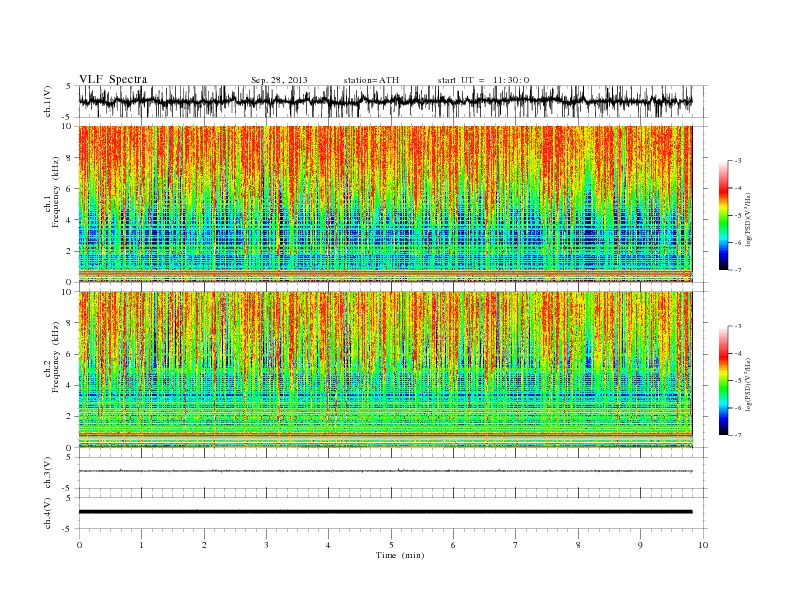Click the "3" tick label on the time axis
Viewport: 792px width, 612px height.
click(x=266, y=545)
